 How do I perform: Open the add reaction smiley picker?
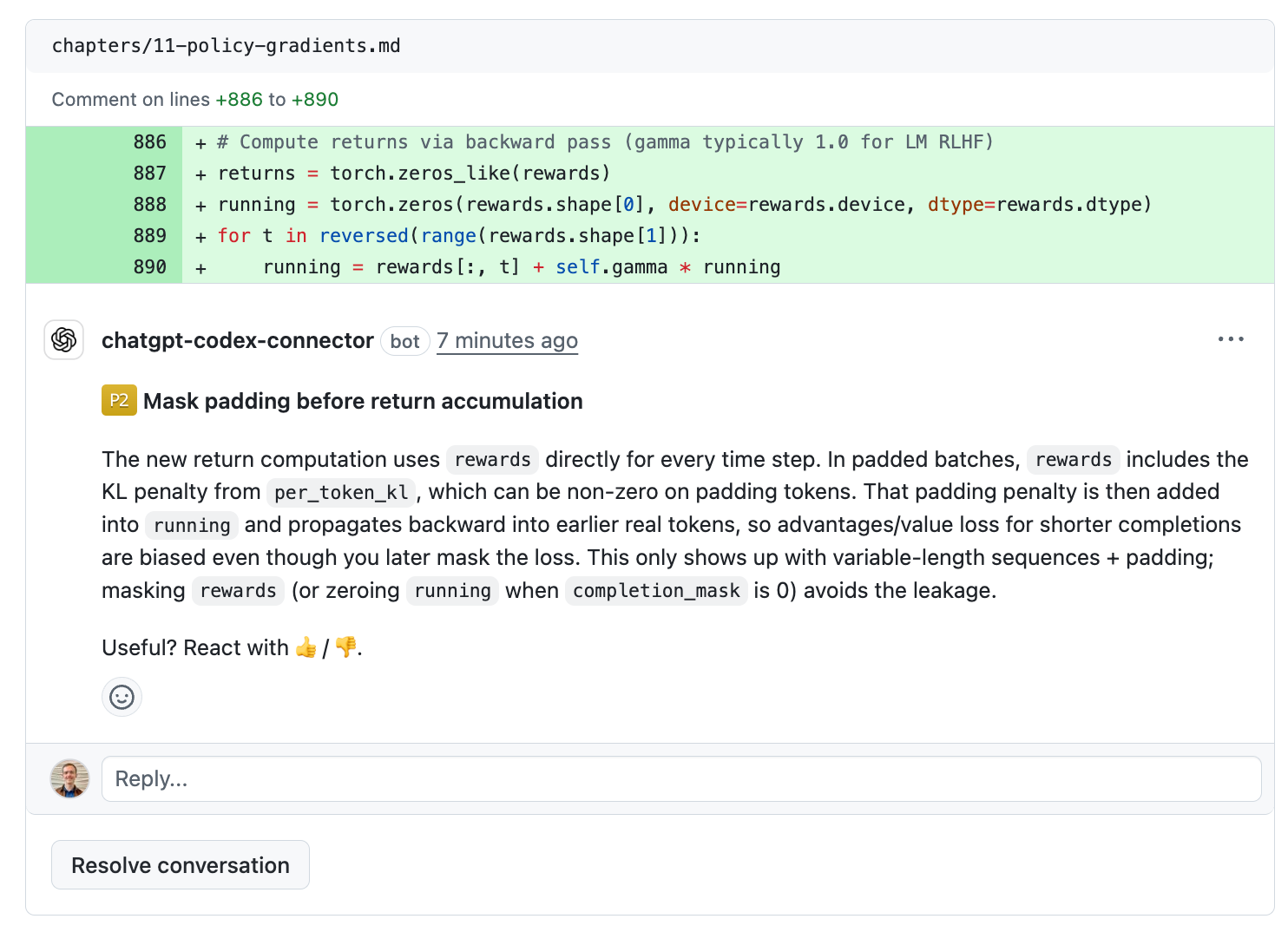click(122, 697)
